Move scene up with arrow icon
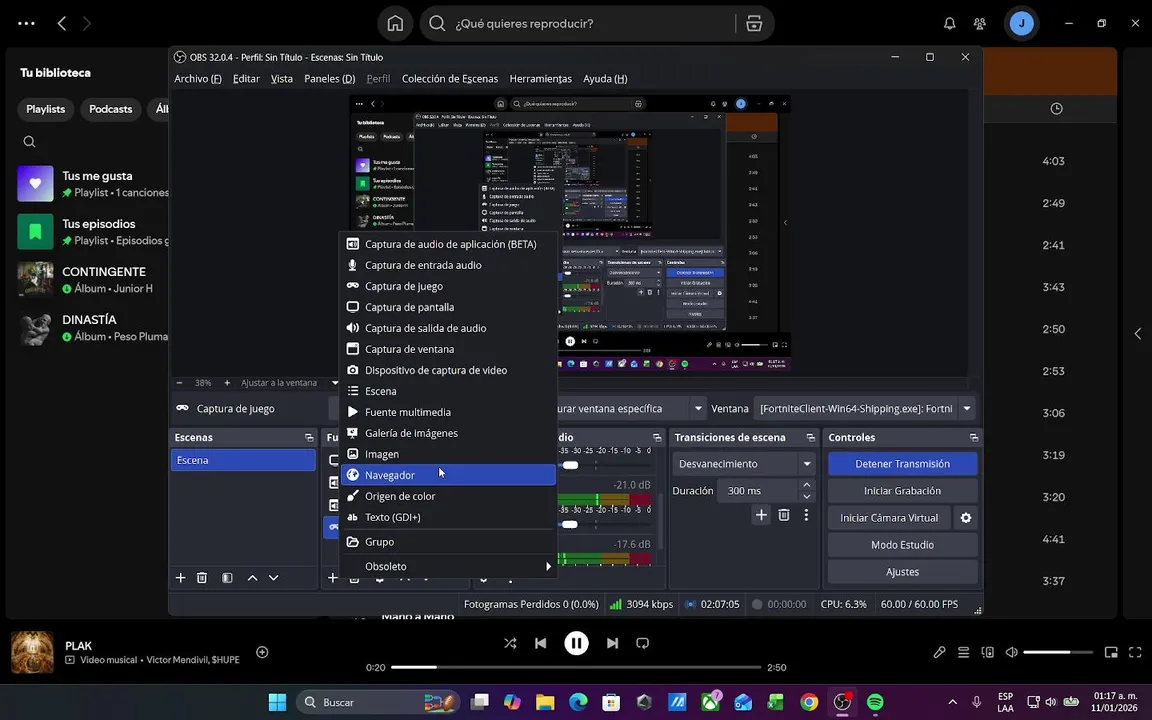The image size is (1152, 720). [x=252, y=578]
